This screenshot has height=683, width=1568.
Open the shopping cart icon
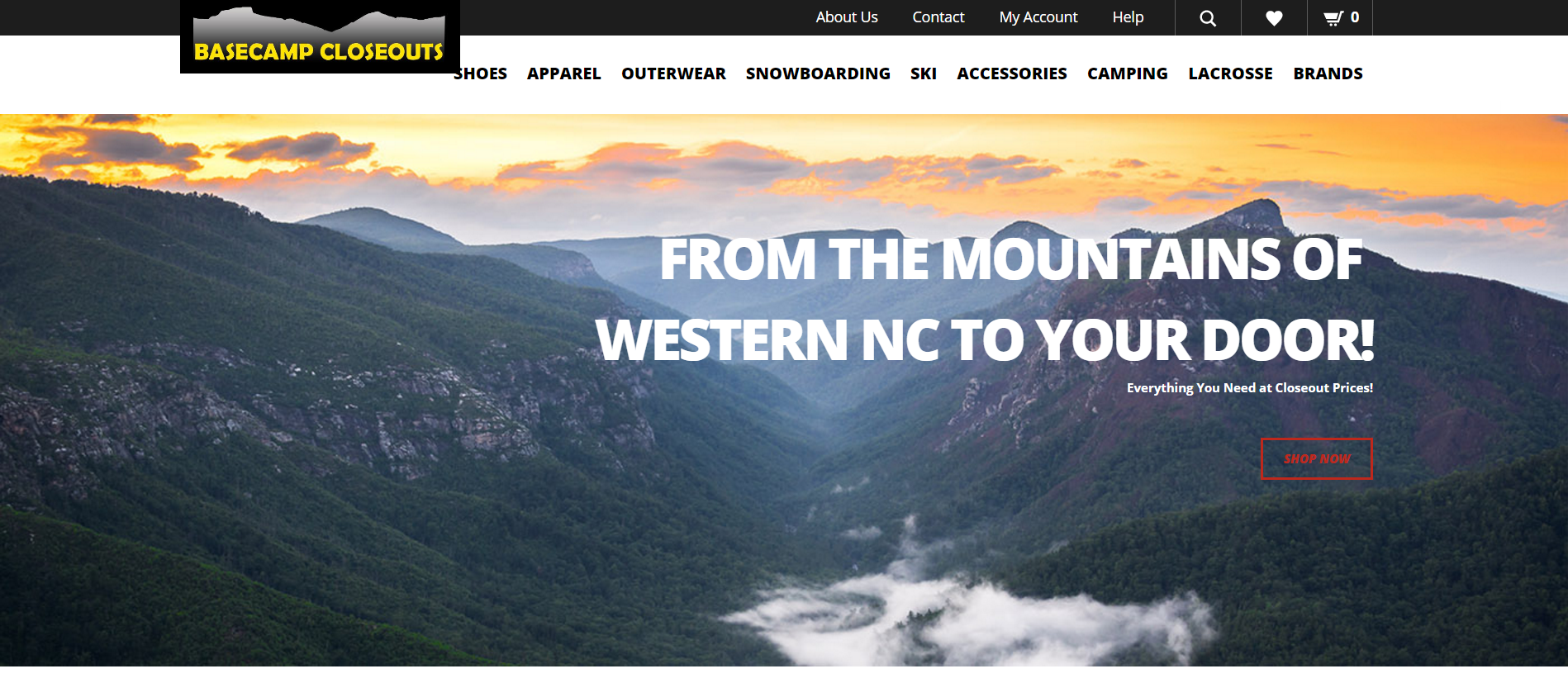coord(1333,18)
